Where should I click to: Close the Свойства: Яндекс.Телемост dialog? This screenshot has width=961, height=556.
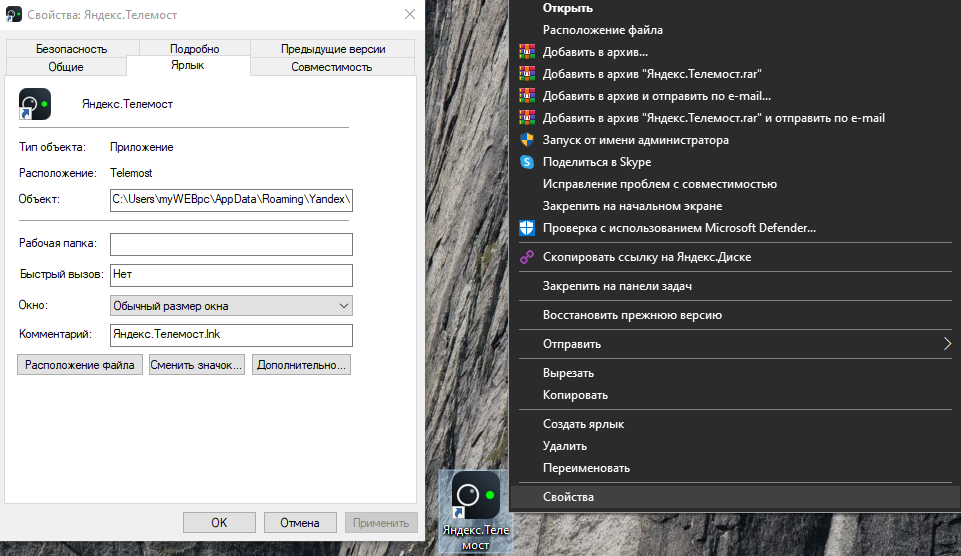click(x=410, y=14)
